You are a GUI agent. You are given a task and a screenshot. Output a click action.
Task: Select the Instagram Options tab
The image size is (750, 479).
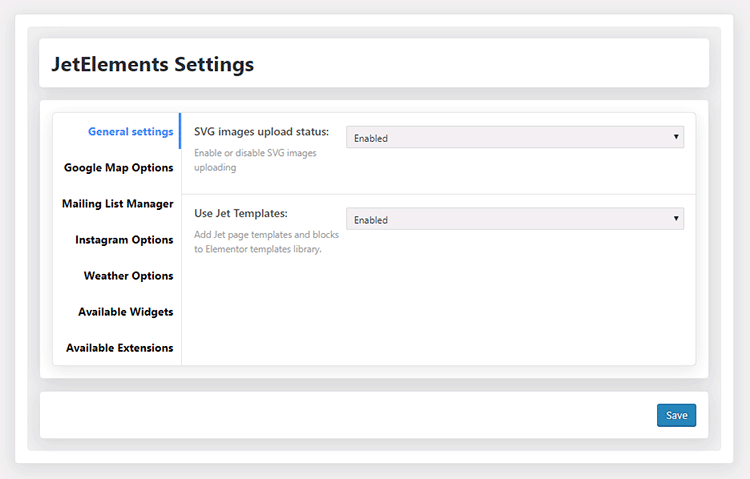click(124, 240)
